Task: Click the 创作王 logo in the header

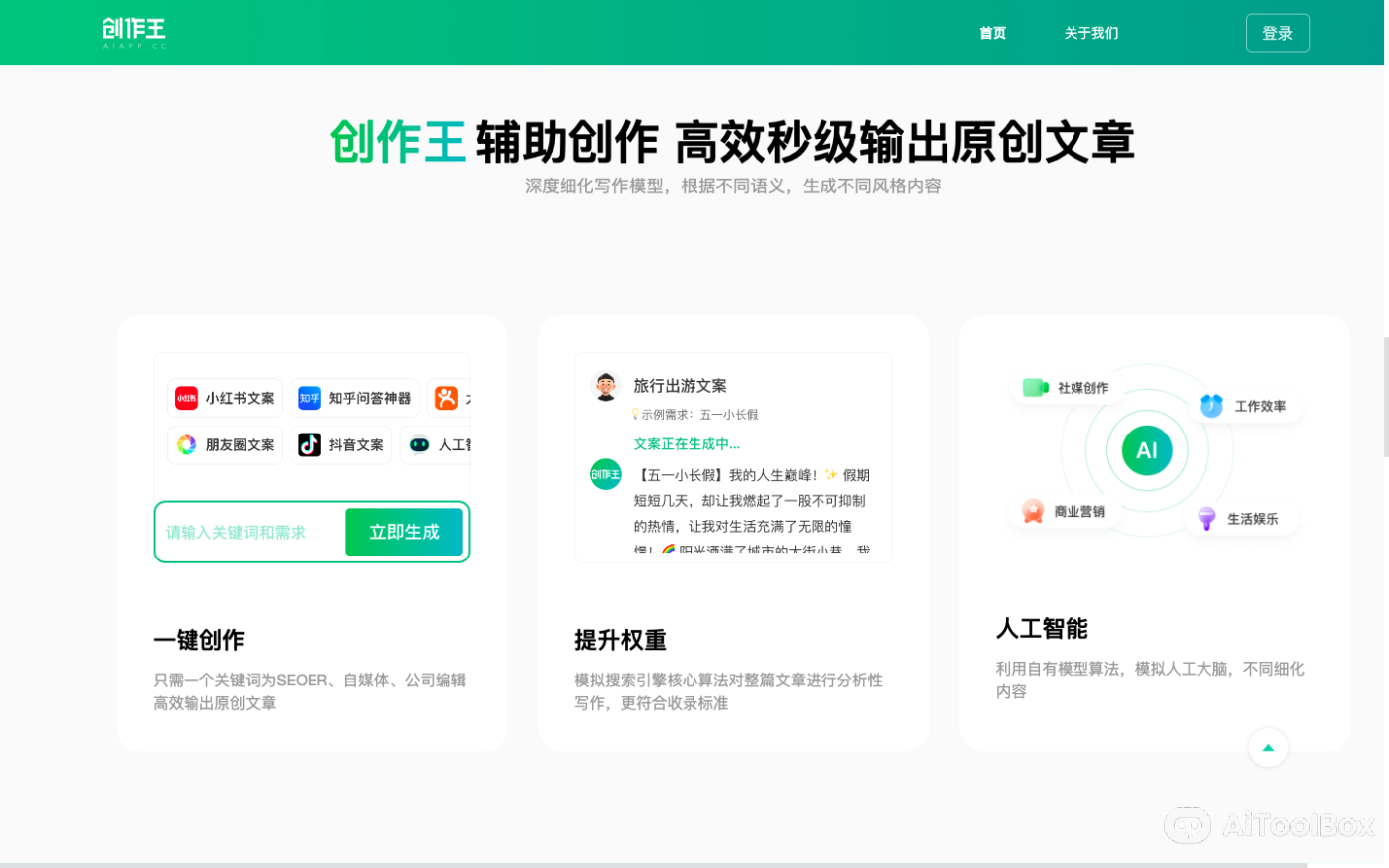Action: coord(132,32)
